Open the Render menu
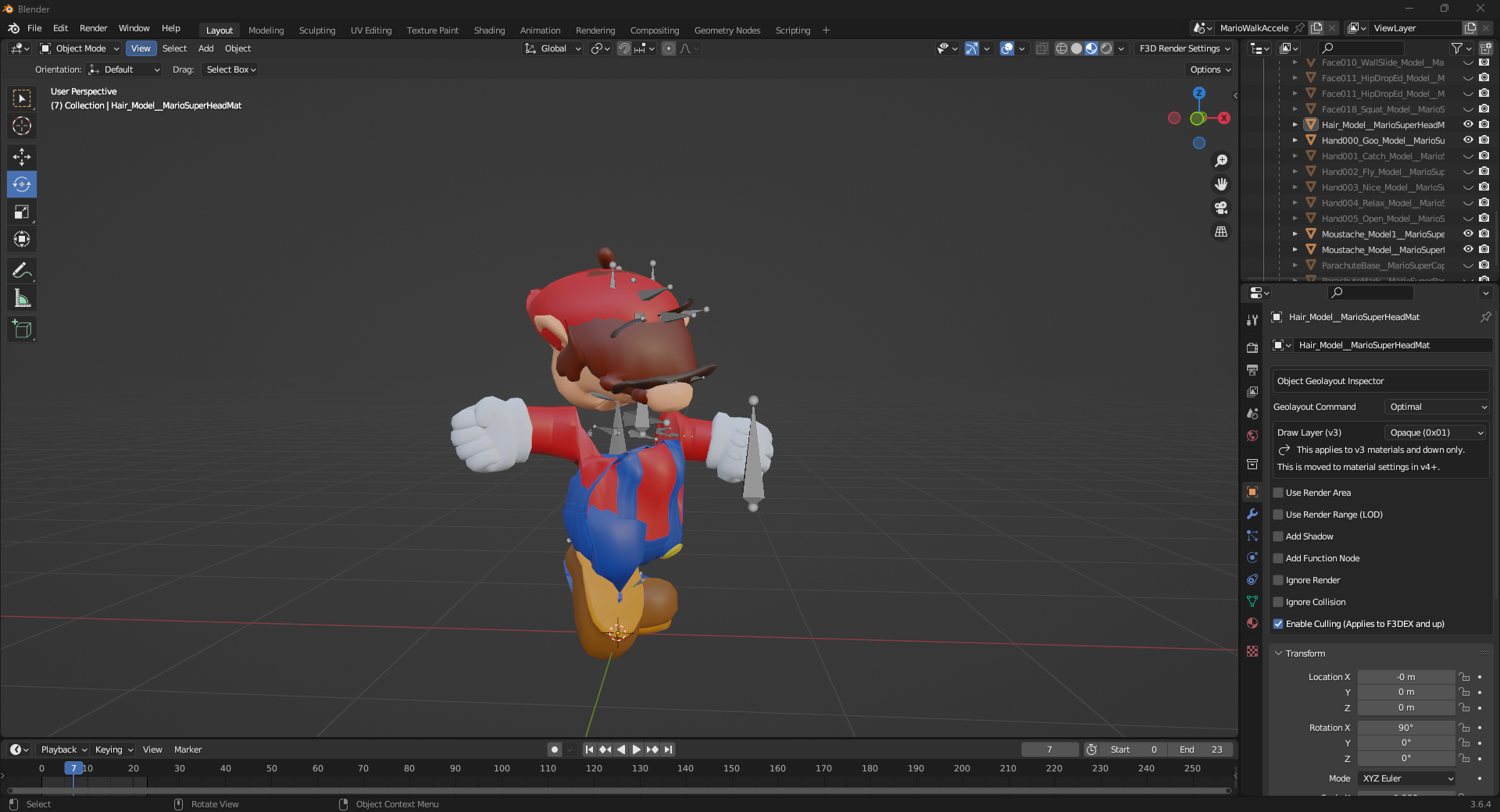Viewport: 1500px width, 812px height. coord(93,28)
